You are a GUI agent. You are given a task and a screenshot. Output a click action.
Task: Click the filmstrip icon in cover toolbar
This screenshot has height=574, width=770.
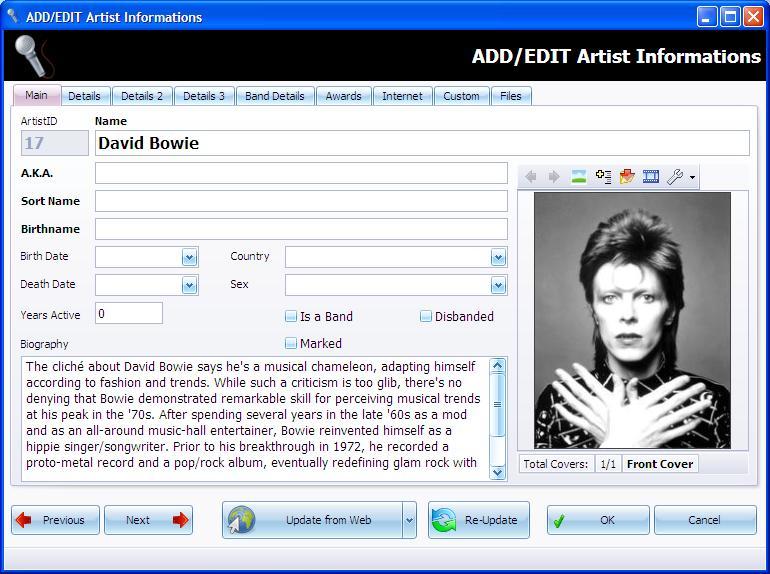651,176
